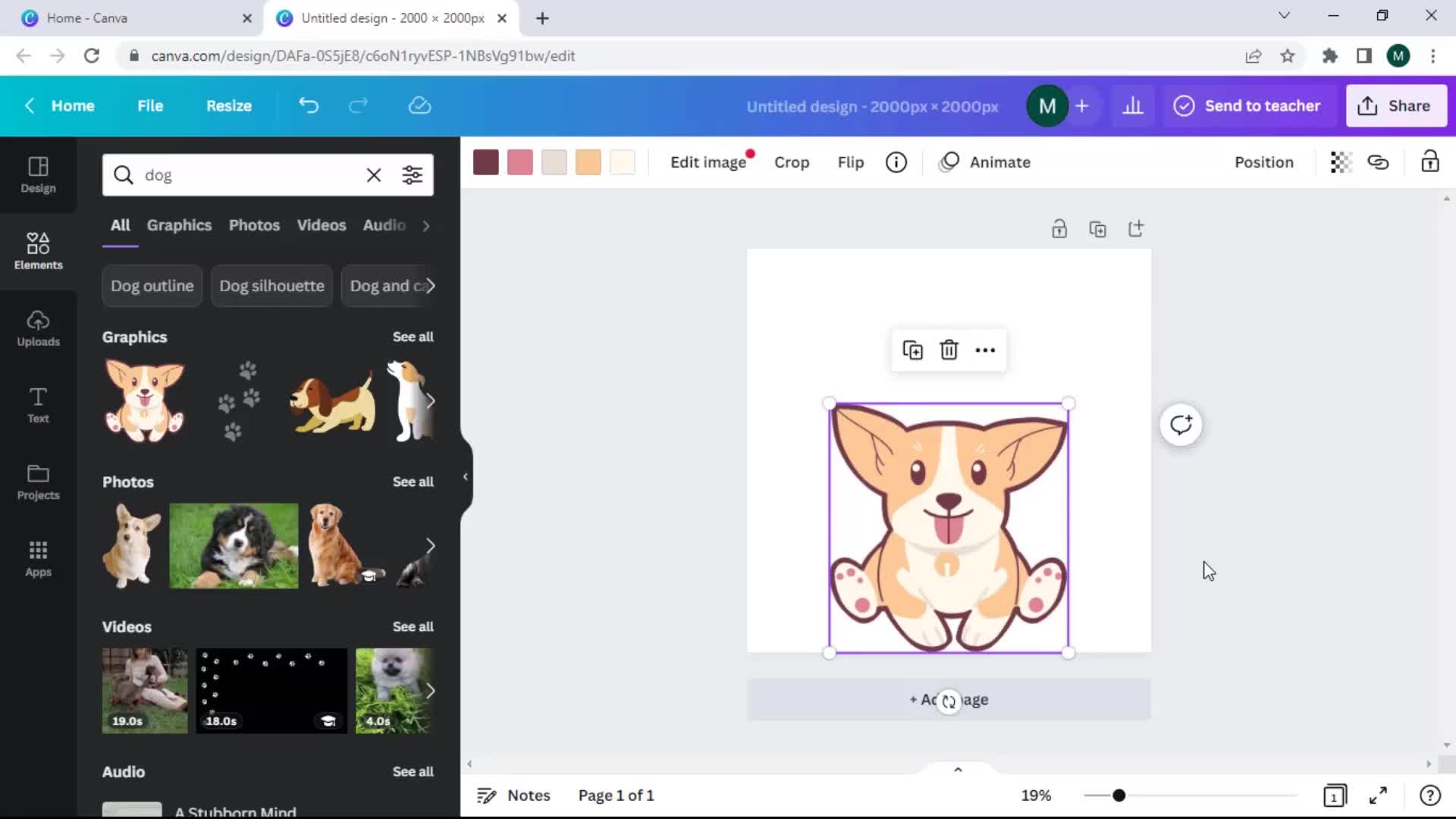Open the transparency checkerboard icon
The height and width of the screenshot is (819, 1456).
1340,162
